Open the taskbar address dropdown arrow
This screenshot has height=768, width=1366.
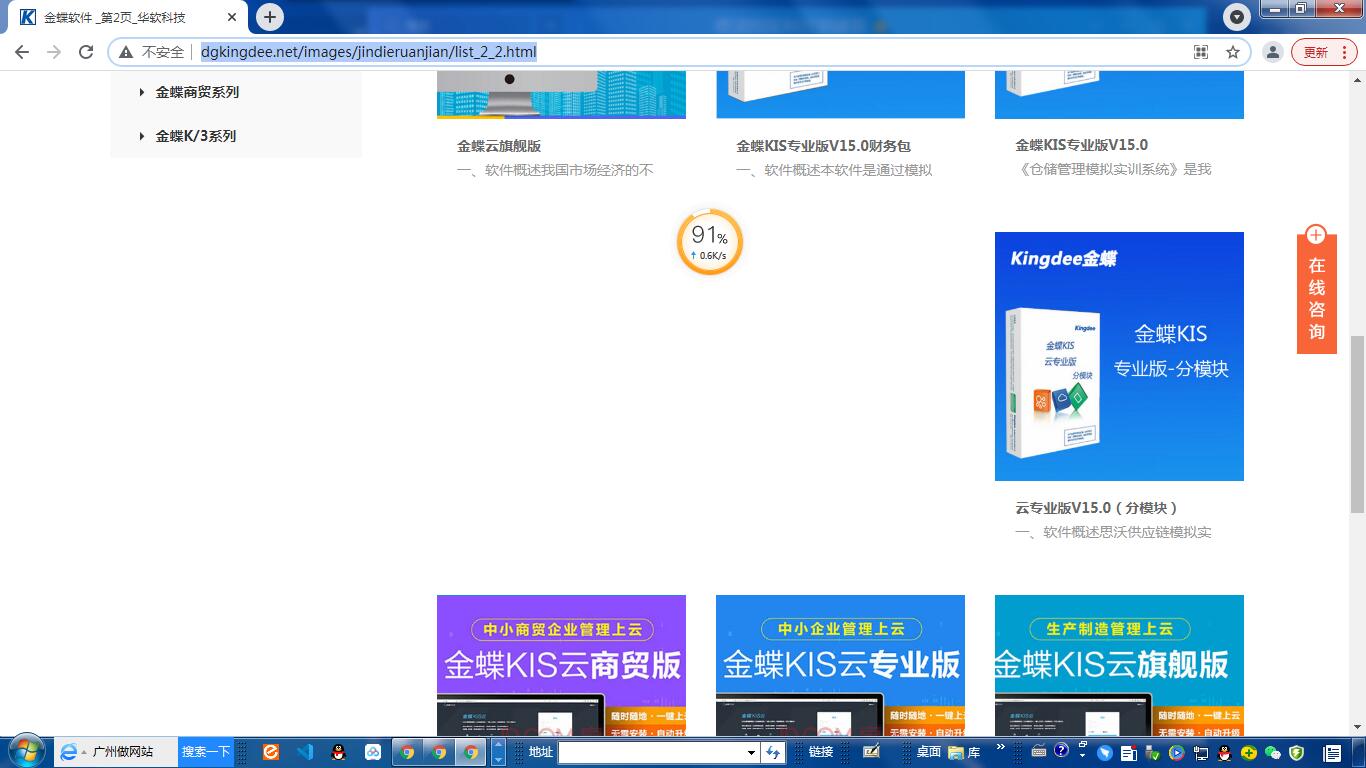tap(751, 752)
